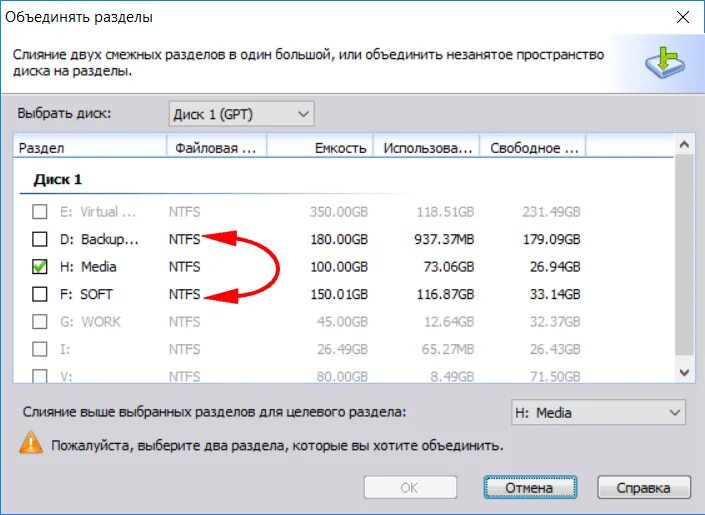Click the 231.49GB free space value
The width and height of the screenshot is (705, 515).
[x=552, y=211]
